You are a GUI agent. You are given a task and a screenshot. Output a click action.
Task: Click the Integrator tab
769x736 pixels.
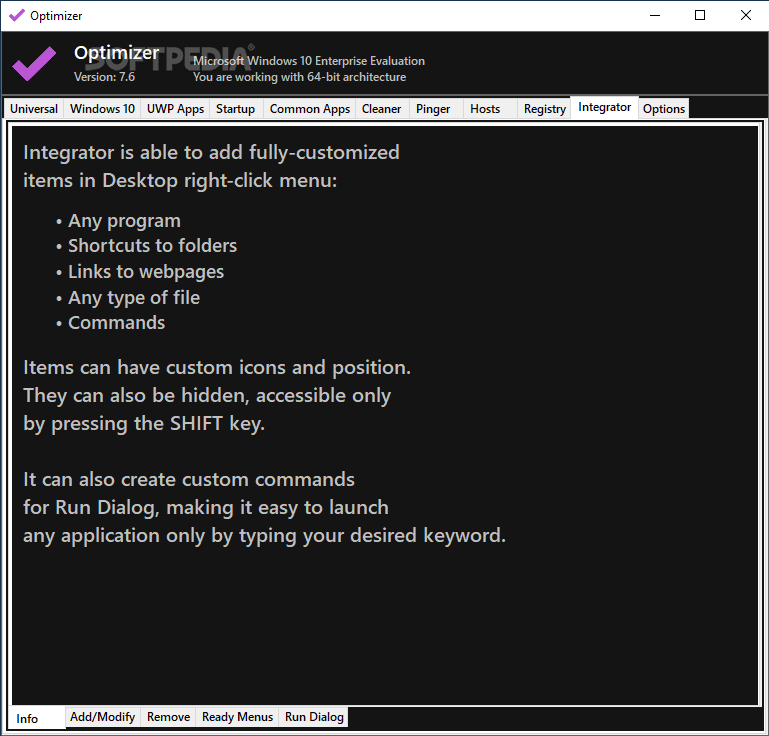604,107
